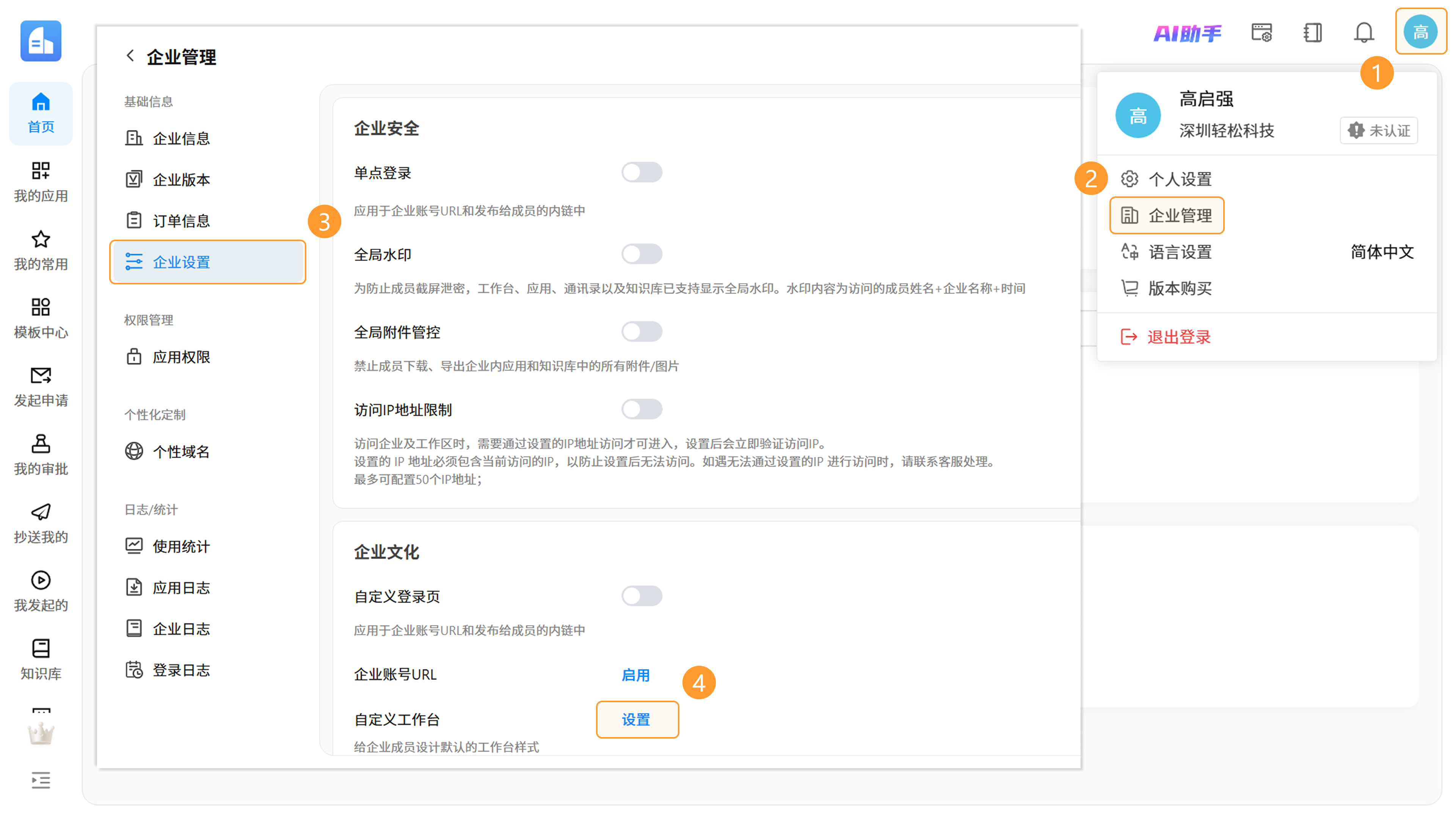Toggle the 访问IP地址限制 switch
1456x819 pixels.
pos(642,409)
